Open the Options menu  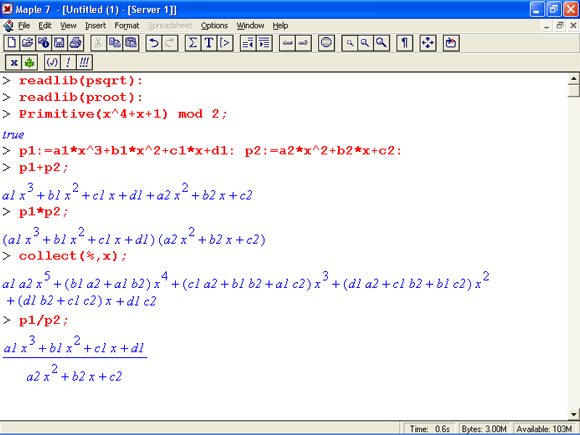click(x=214, y=26)
